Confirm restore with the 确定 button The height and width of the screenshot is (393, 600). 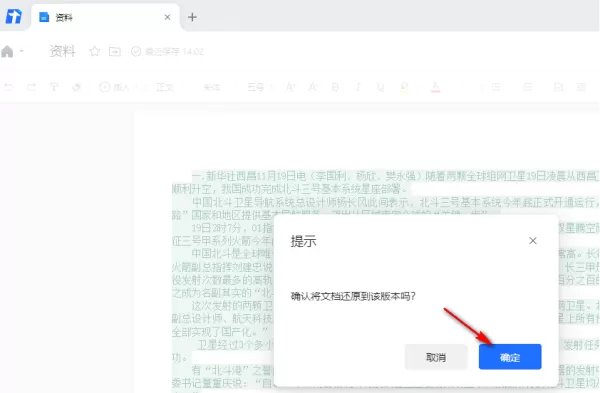coord(510,357)
